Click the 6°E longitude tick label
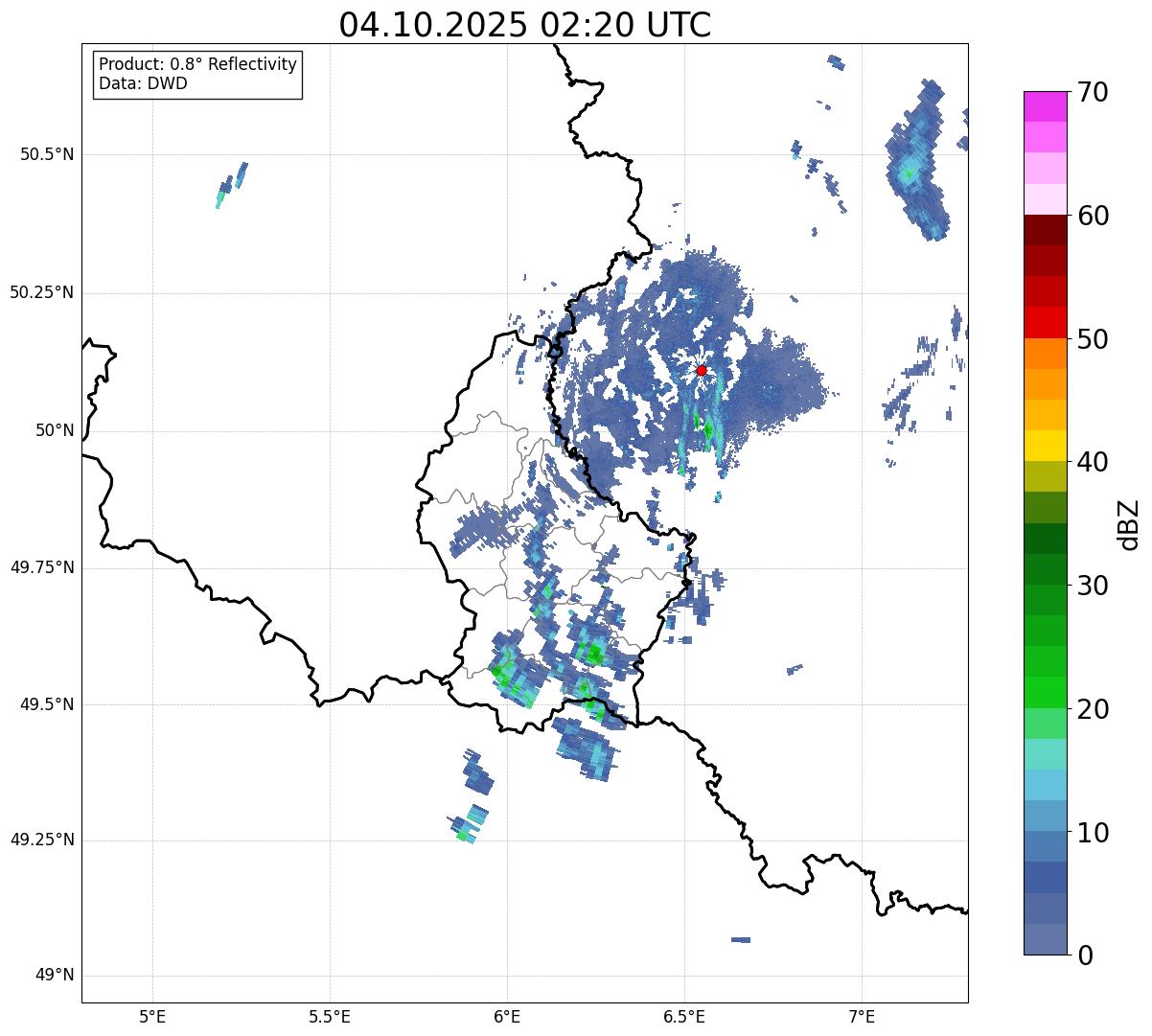Screen dimensions: 1152x1036 tap(507, 1017)
